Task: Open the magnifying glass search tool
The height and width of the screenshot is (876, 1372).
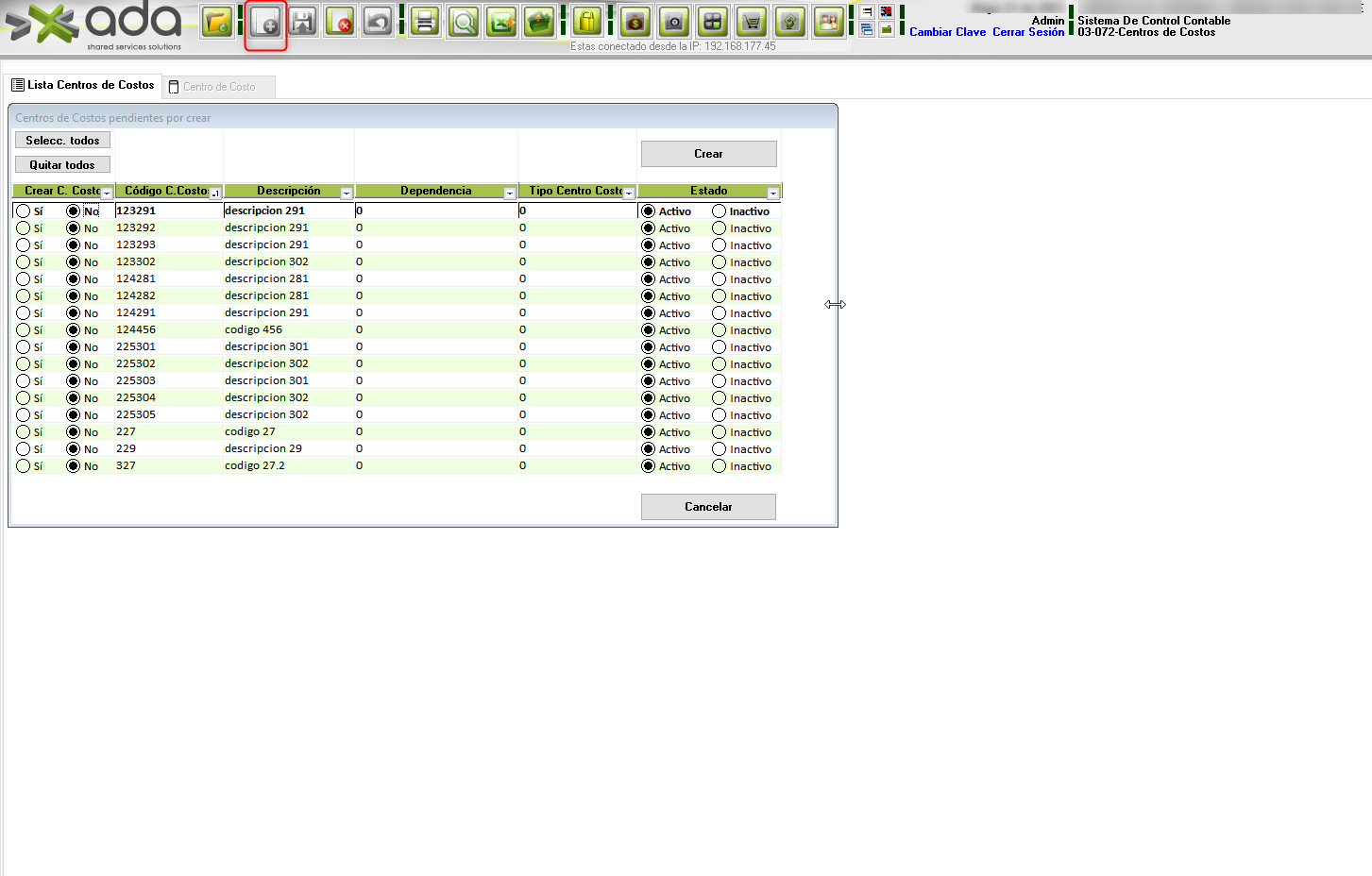Action: pyautogui.click(x=464, y=22)
